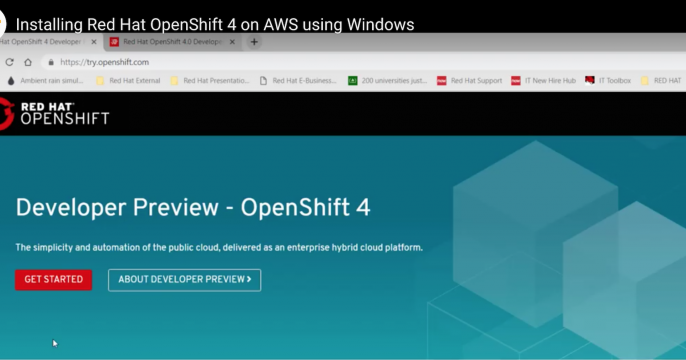Open the IT Toolbox bookmark

click(608, 80)
